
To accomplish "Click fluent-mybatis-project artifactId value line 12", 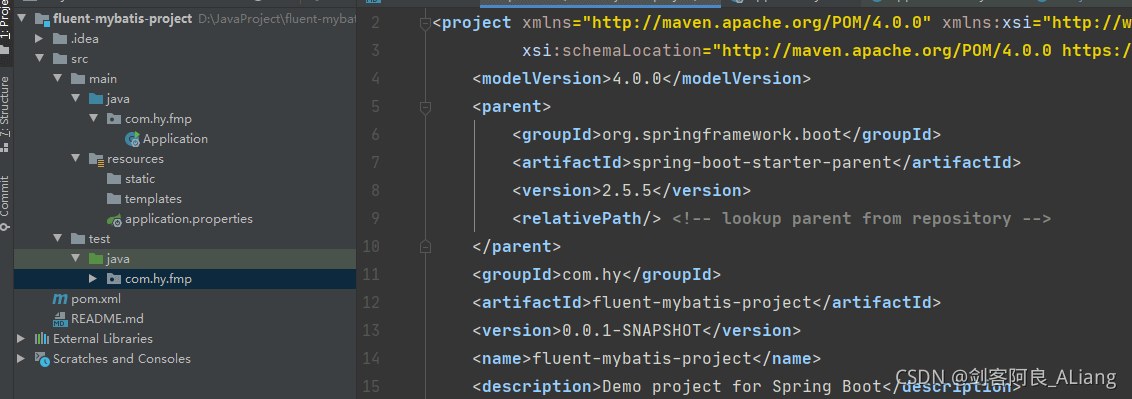I will (702, 303).
